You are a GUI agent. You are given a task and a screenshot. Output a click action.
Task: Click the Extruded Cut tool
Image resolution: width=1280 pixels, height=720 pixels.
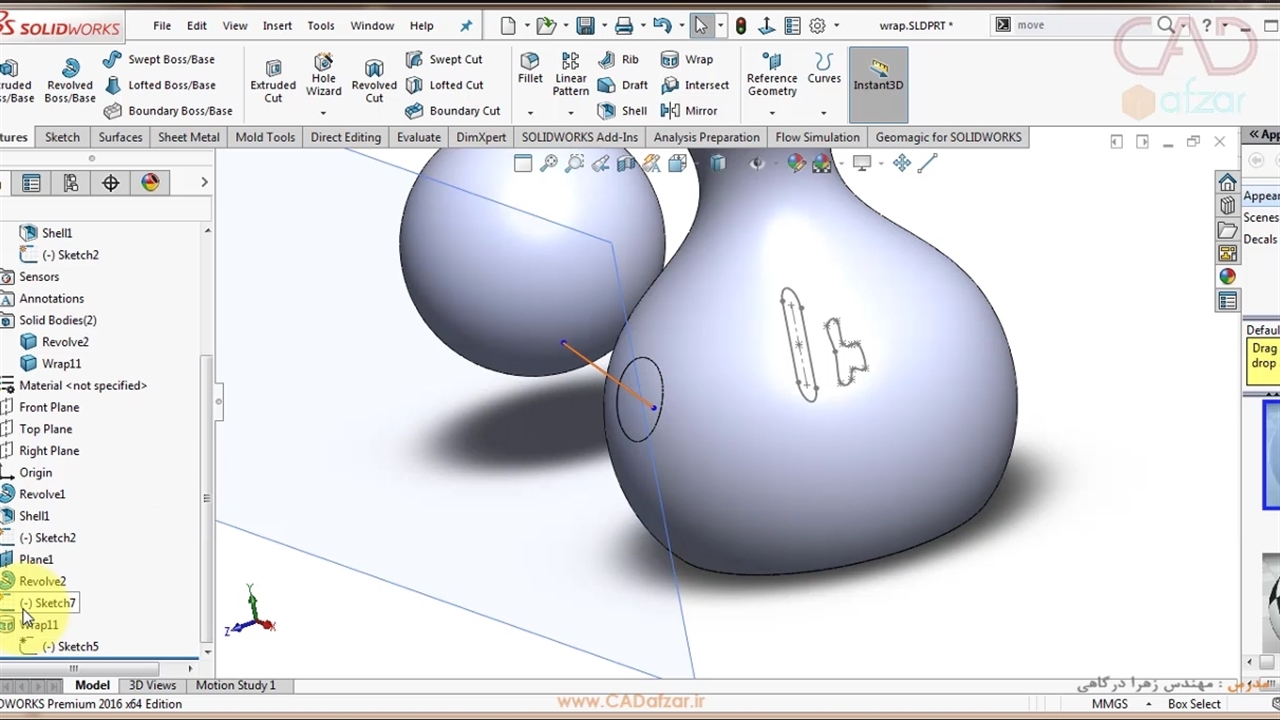pyautogui.click(x=273, y=78)
